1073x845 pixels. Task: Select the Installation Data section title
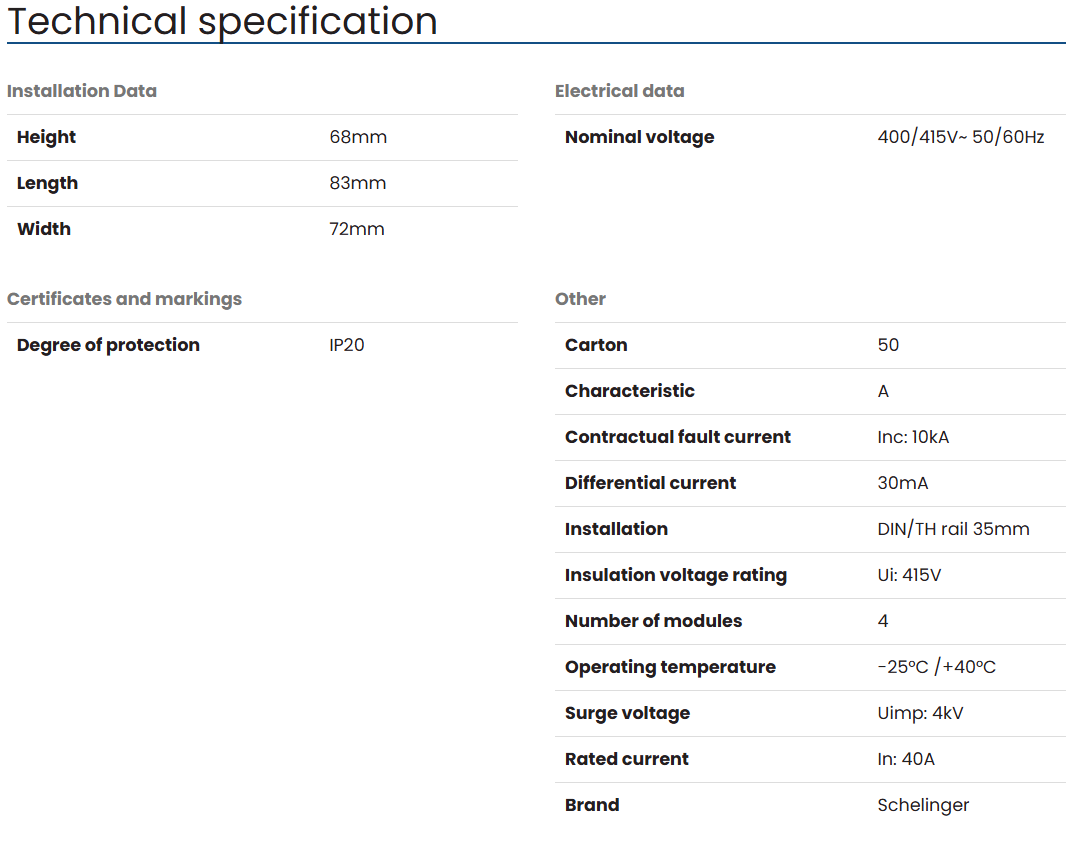click(x=82, y=91)
